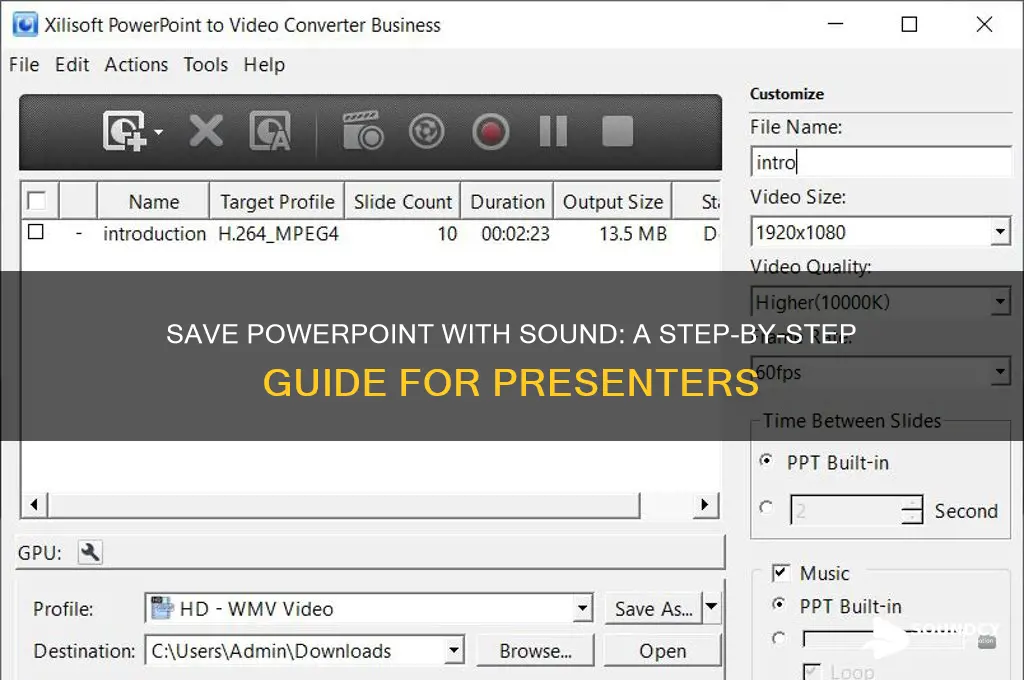This screenshot has height=680, width=1024.
Task: Select PPT Built-in radio under Music
Action: [x=778, y=604]
